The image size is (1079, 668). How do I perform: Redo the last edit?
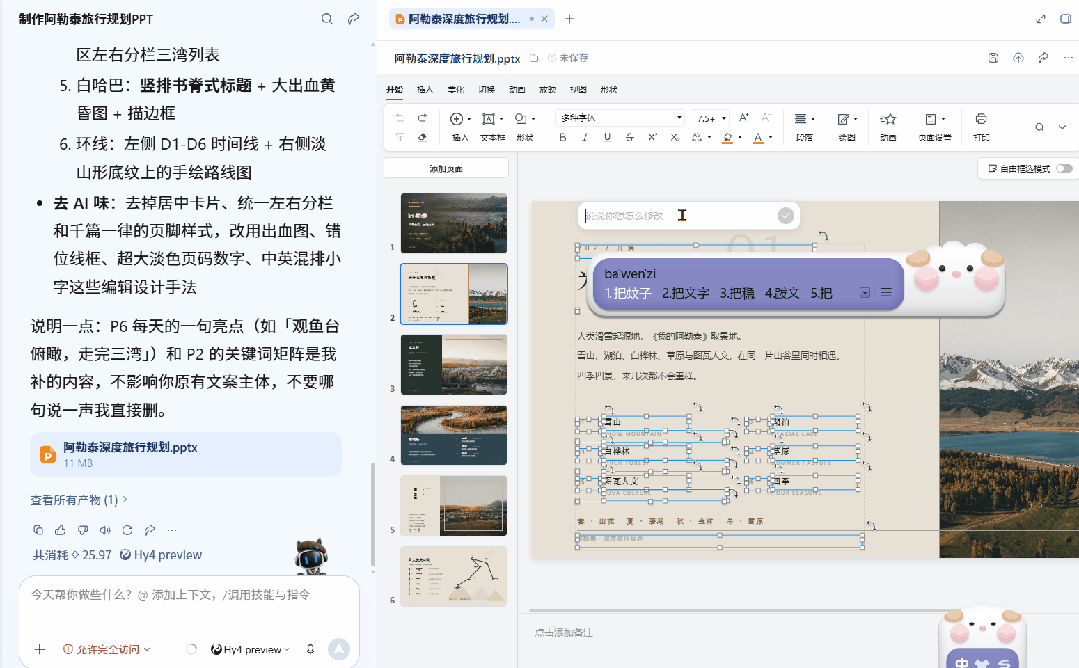tap(423, 118)
